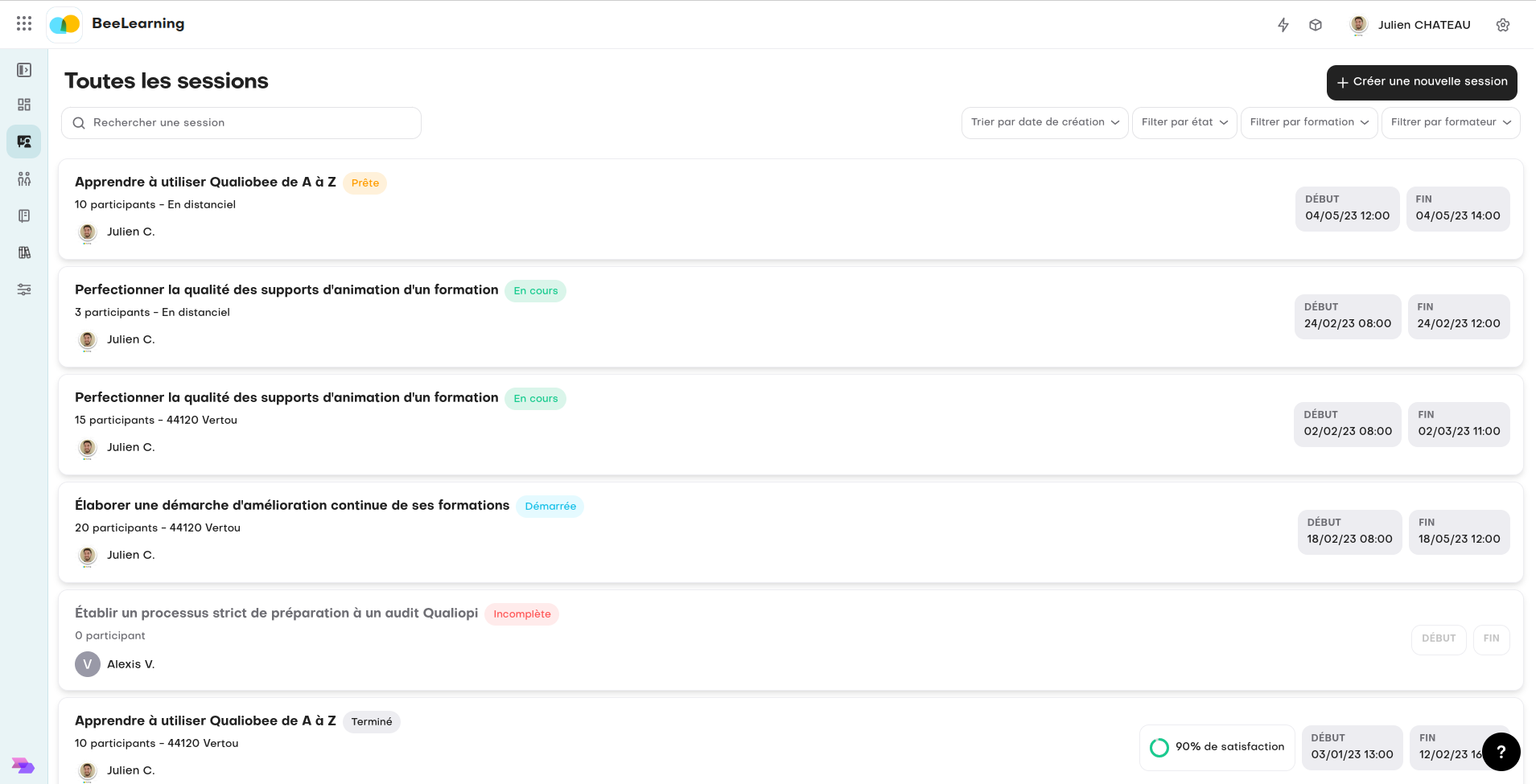
Task: Click Toutes les sessions heading
Action: [167, 81]
